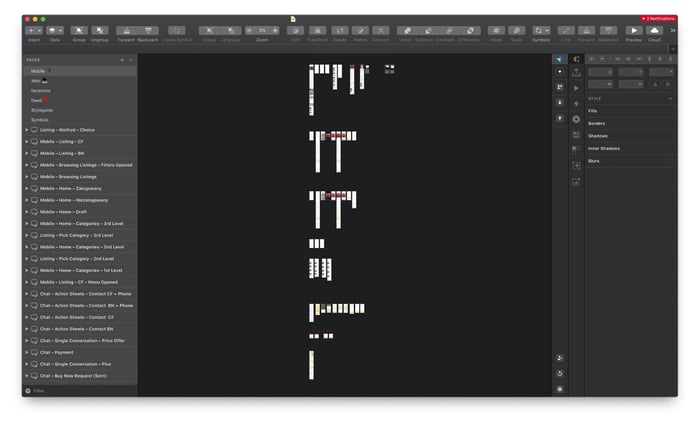Add a new page with plus button
This screenshot has width=700, height=426.
click(122, 60)
